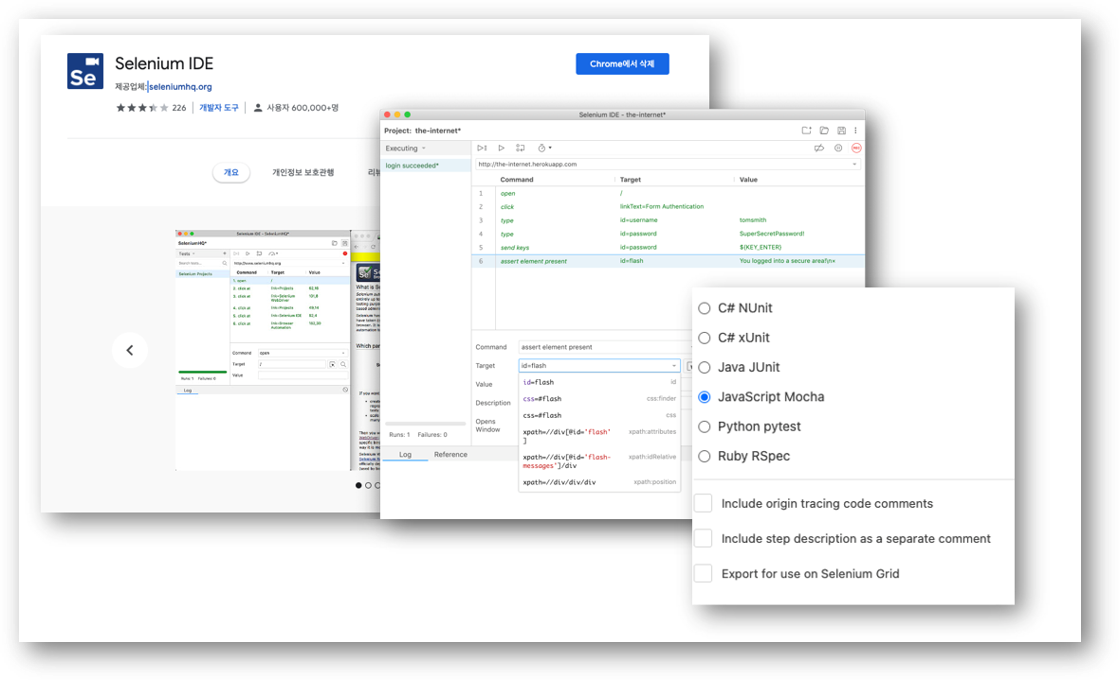Image resolution: width=1119 pixels, height=680 pixels.
Task: Expand the base URL dropdown arrow
Action: (x=854, y=164)
